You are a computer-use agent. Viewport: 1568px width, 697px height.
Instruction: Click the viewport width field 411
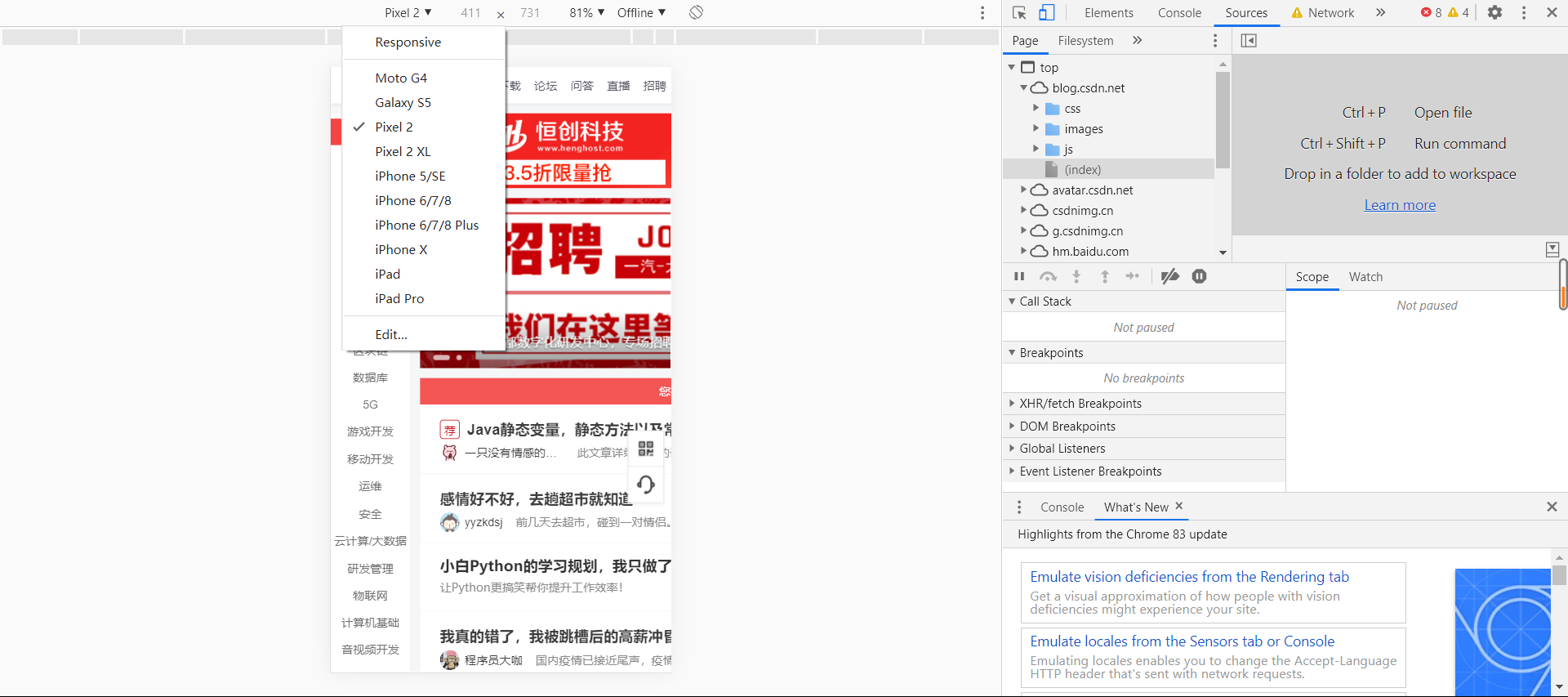tap(470, 12)
